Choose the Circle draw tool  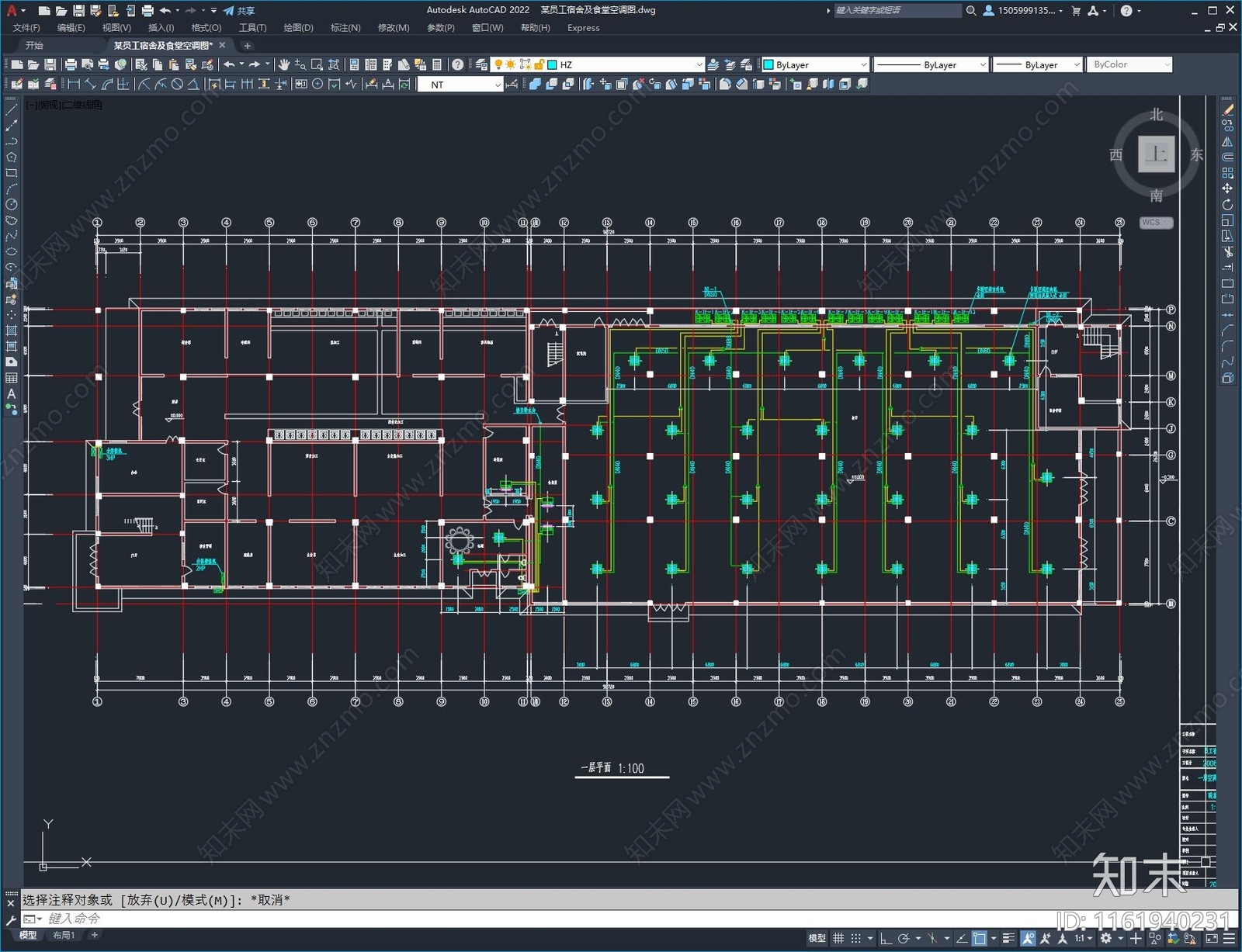click(x=12, y=205)
